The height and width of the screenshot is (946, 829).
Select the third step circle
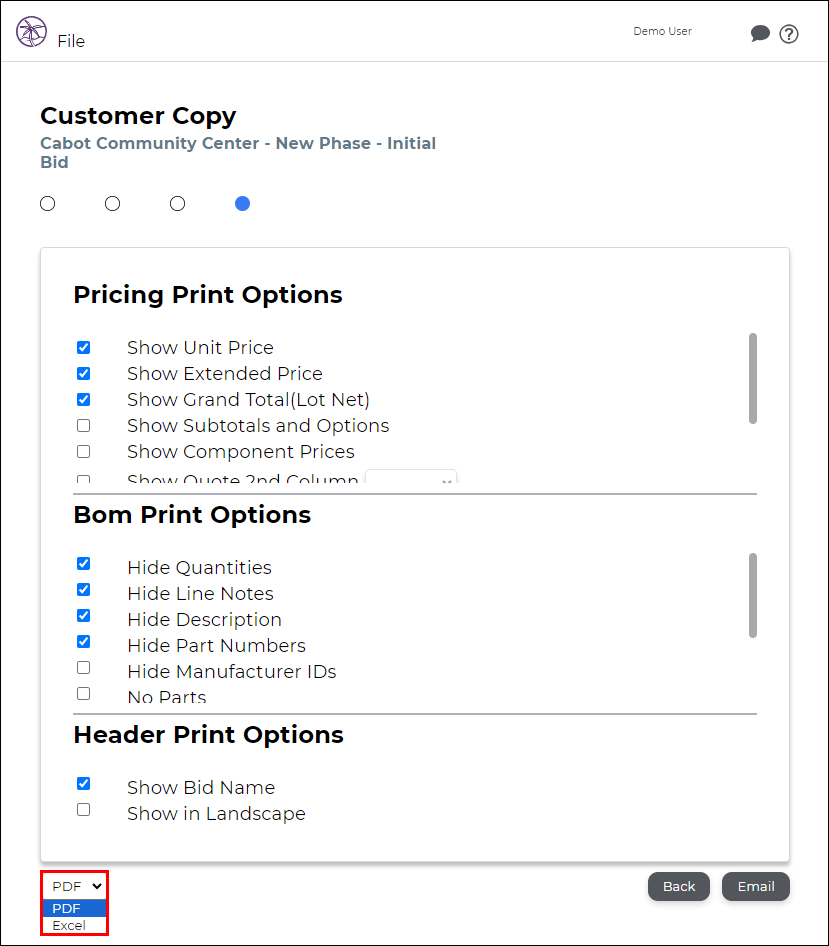(x=177, y=204)
